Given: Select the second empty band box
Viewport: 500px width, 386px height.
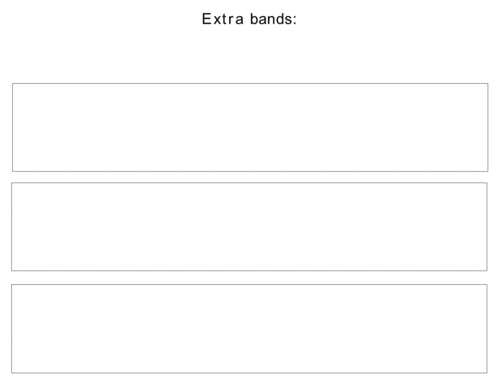Looking at the screenshot, I should point(249,227).
